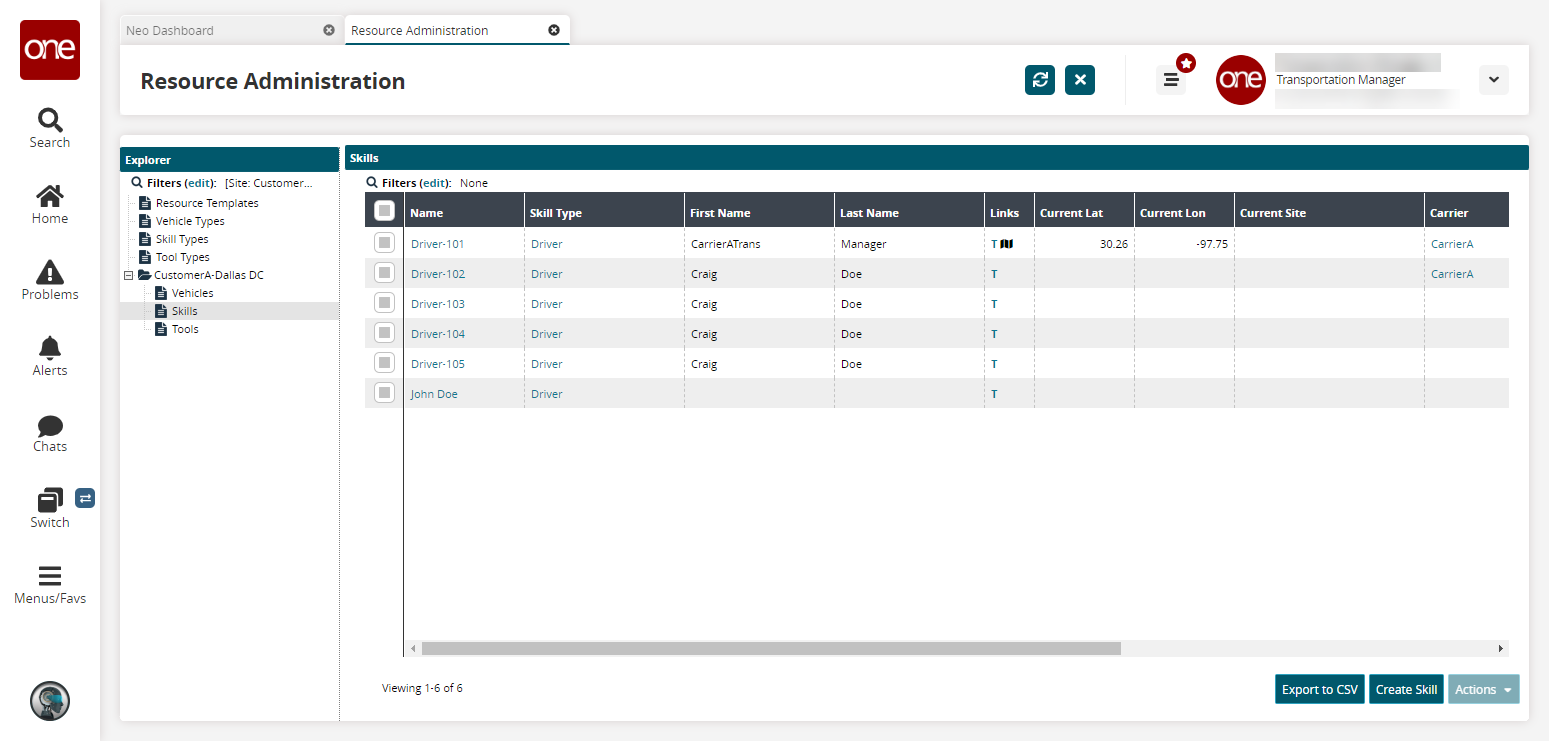Image resolution: width=1549 pixels, height=741 pixels.
Task: Expand the user profile dropdown arrow
Action: pyautogui.click(x=1493, y=80)
